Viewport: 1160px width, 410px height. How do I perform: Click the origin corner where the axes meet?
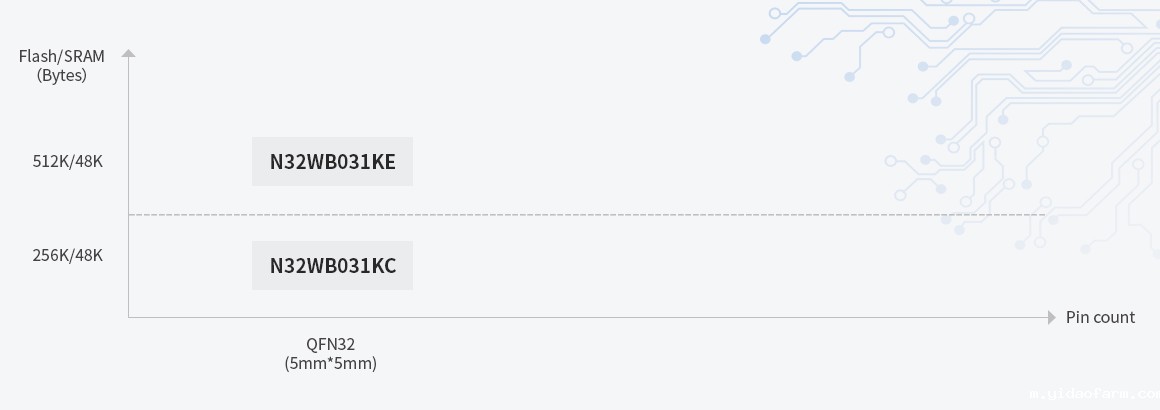pyautogui.click(x=128, y=317)
